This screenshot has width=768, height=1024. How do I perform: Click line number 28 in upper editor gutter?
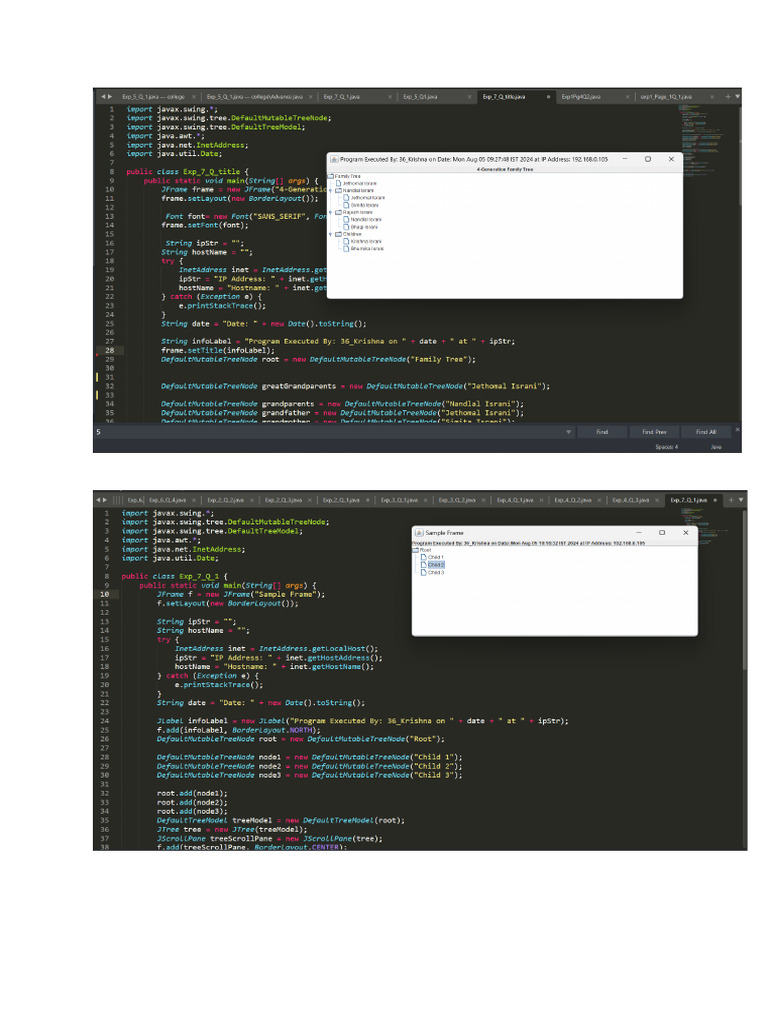click(x=110, y=350)
